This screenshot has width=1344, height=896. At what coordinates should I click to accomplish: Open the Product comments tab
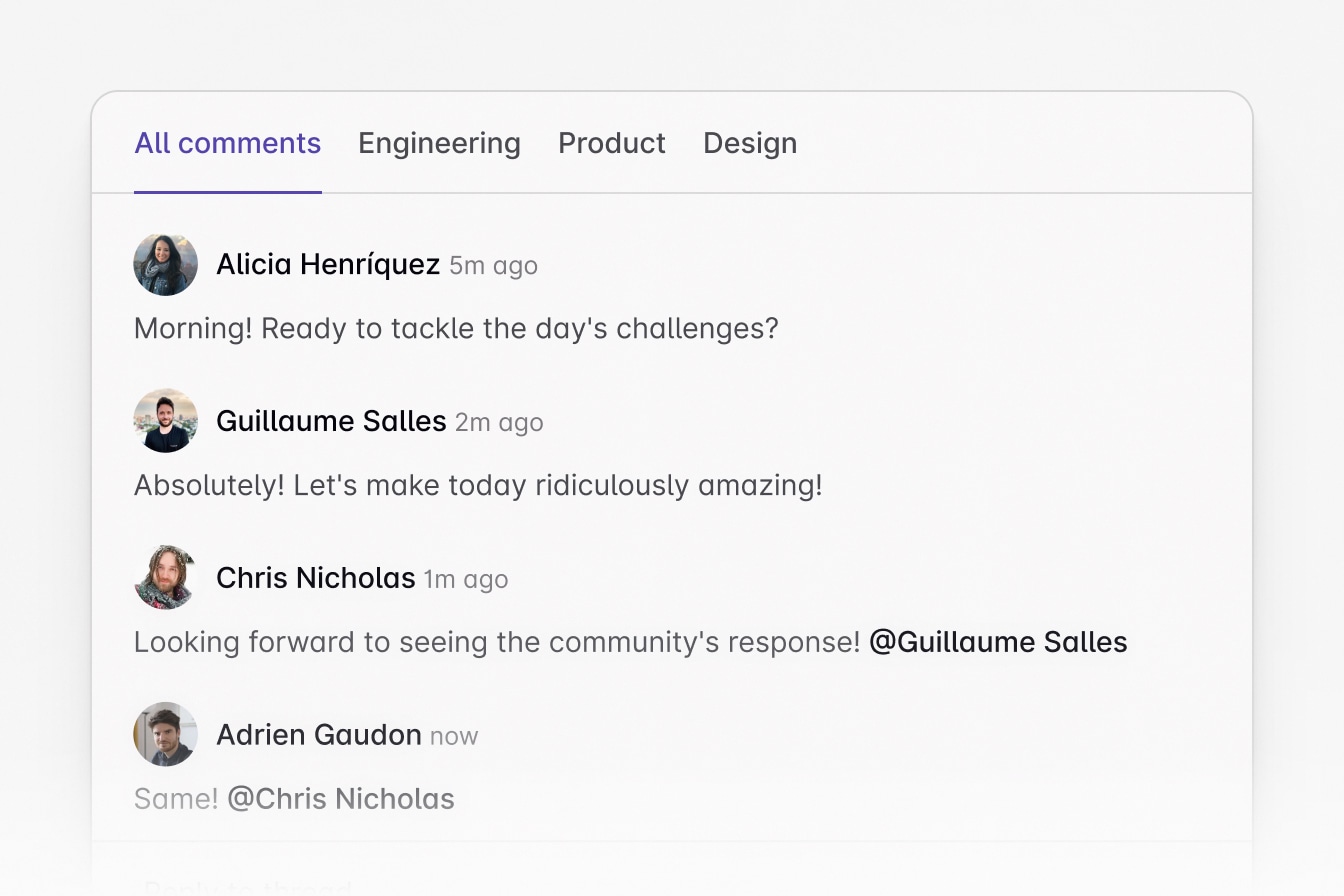coord(612,142)
